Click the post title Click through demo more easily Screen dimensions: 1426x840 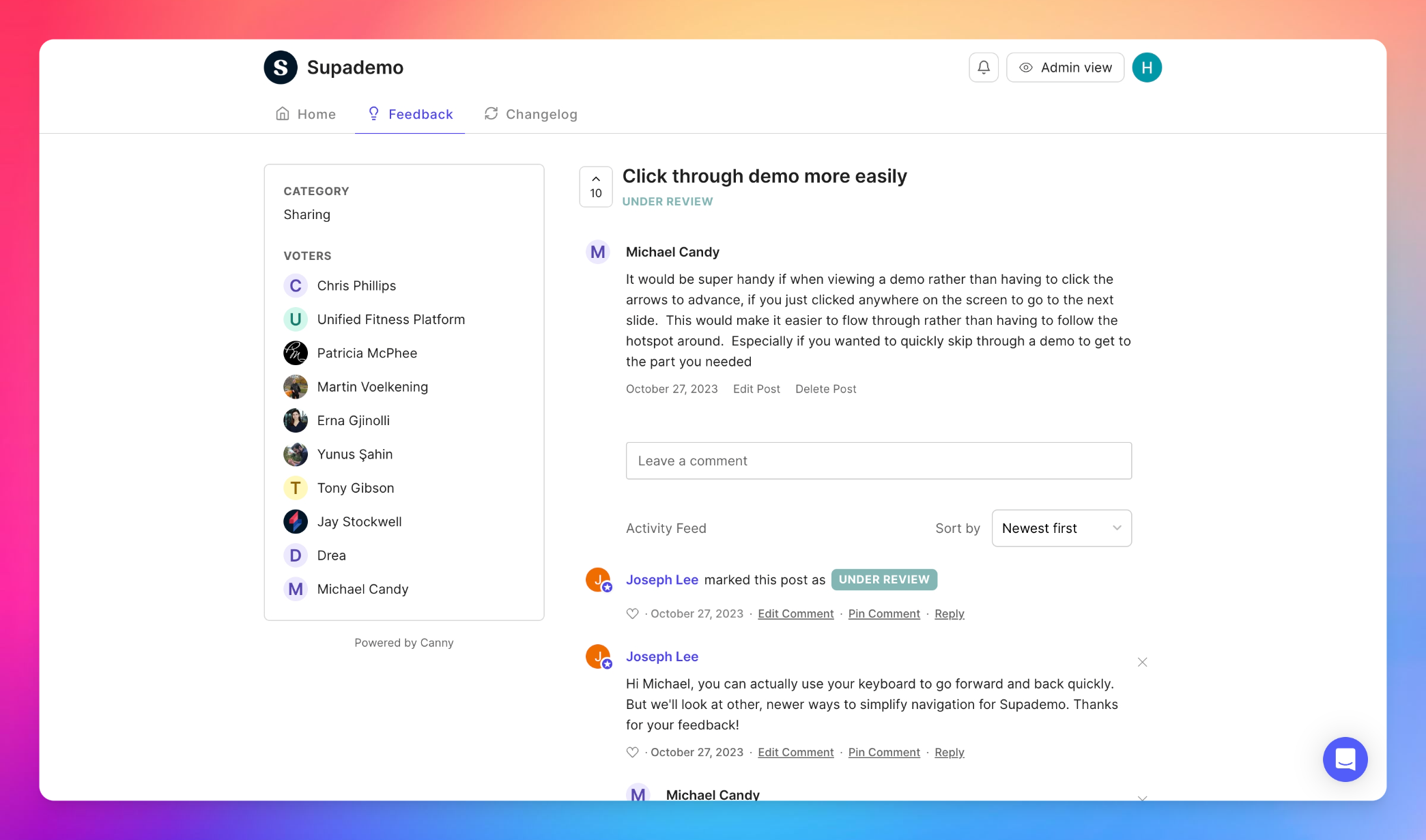click(x=765, y=176)
